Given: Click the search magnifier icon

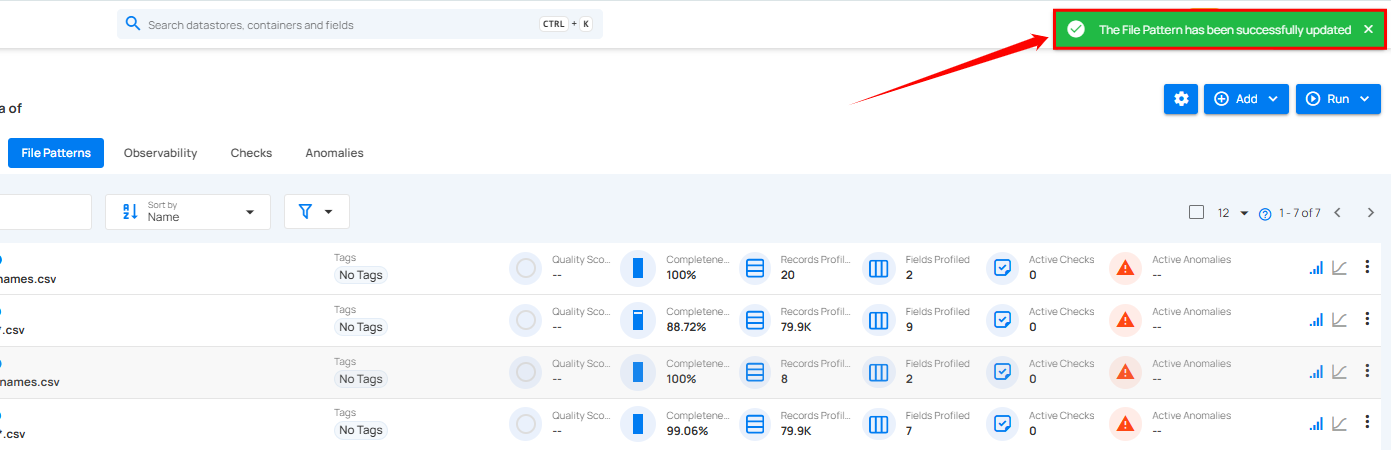Looking at the screenshot, I should click(132, 24).
